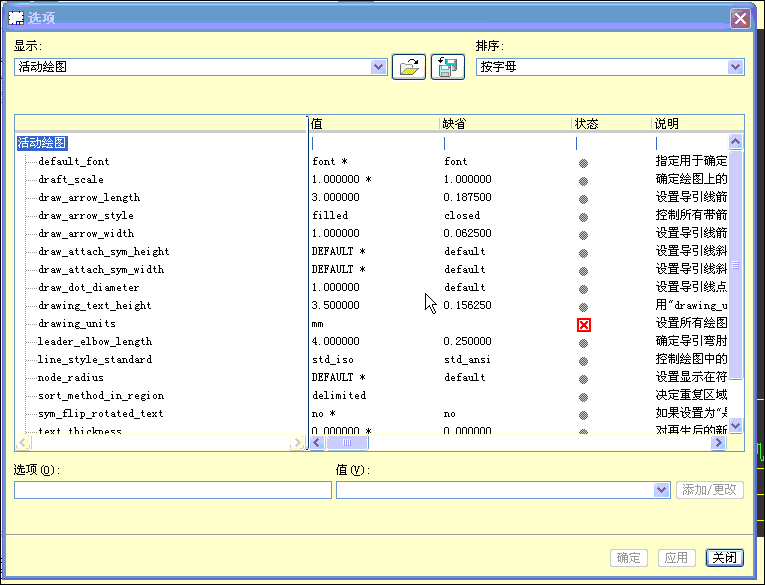
Task: Open the 排序 dropdown showing 按字母
Action: pos(735,67)
